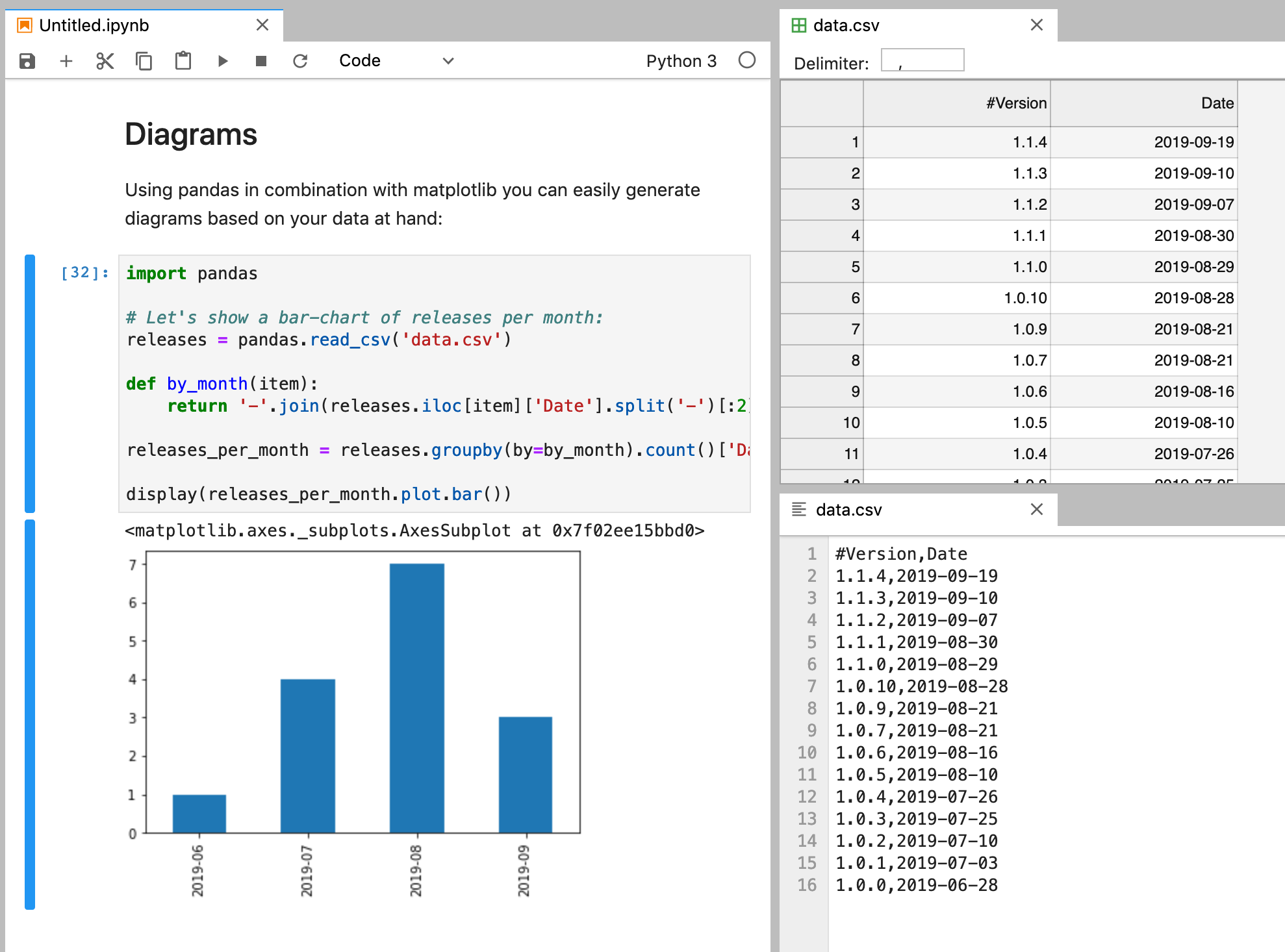
Task: Cut selected cell with the scissors icon
Action: point(105,61)
